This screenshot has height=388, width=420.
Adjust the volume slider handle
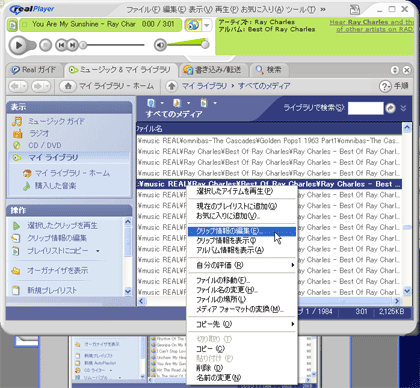(x=205, y=44)
